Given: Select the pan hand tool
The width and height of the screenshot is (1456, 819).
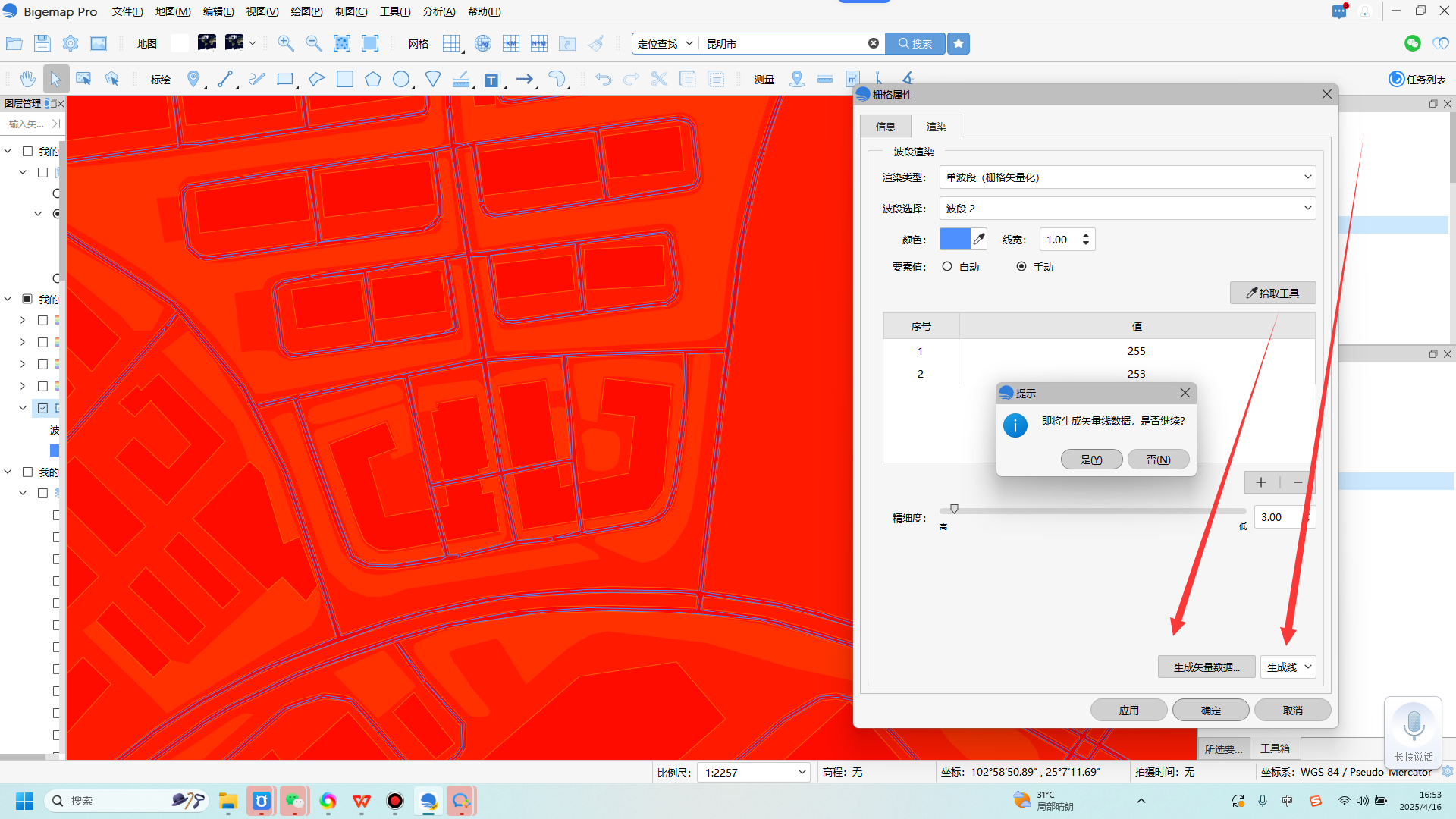Looking at the screenshot, I should click(x=28, y=79).
